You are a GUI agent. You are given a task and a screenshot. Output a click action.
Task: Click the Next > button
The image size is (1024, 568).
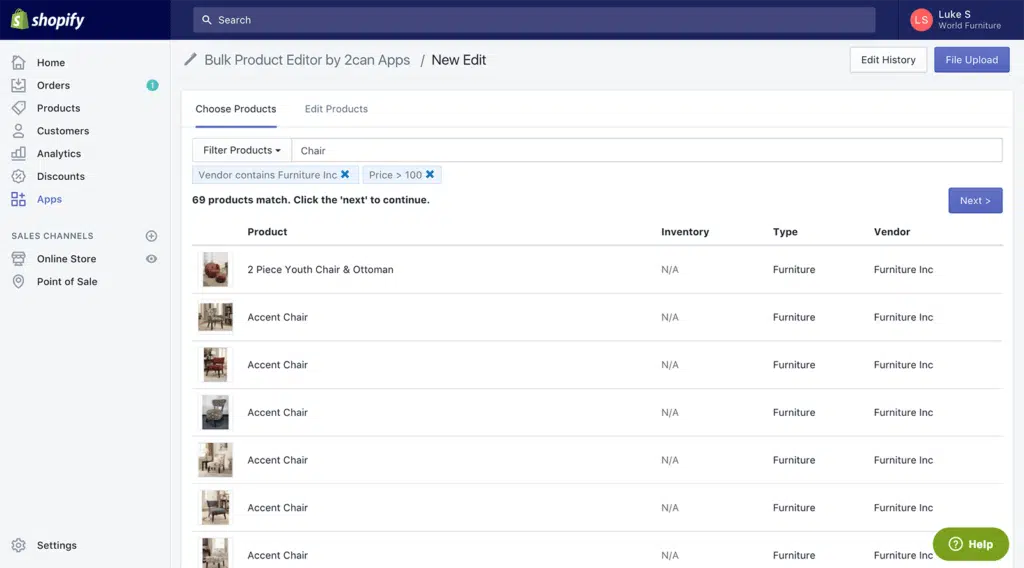click(x=974, y=200)
